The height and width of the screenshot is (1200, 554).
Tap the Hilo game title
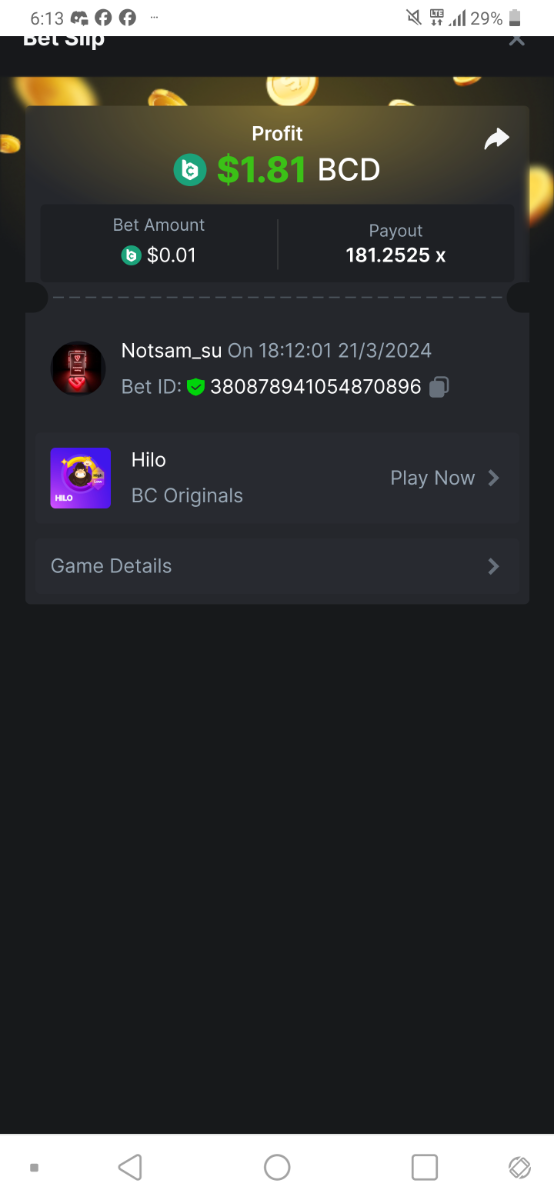148,460
